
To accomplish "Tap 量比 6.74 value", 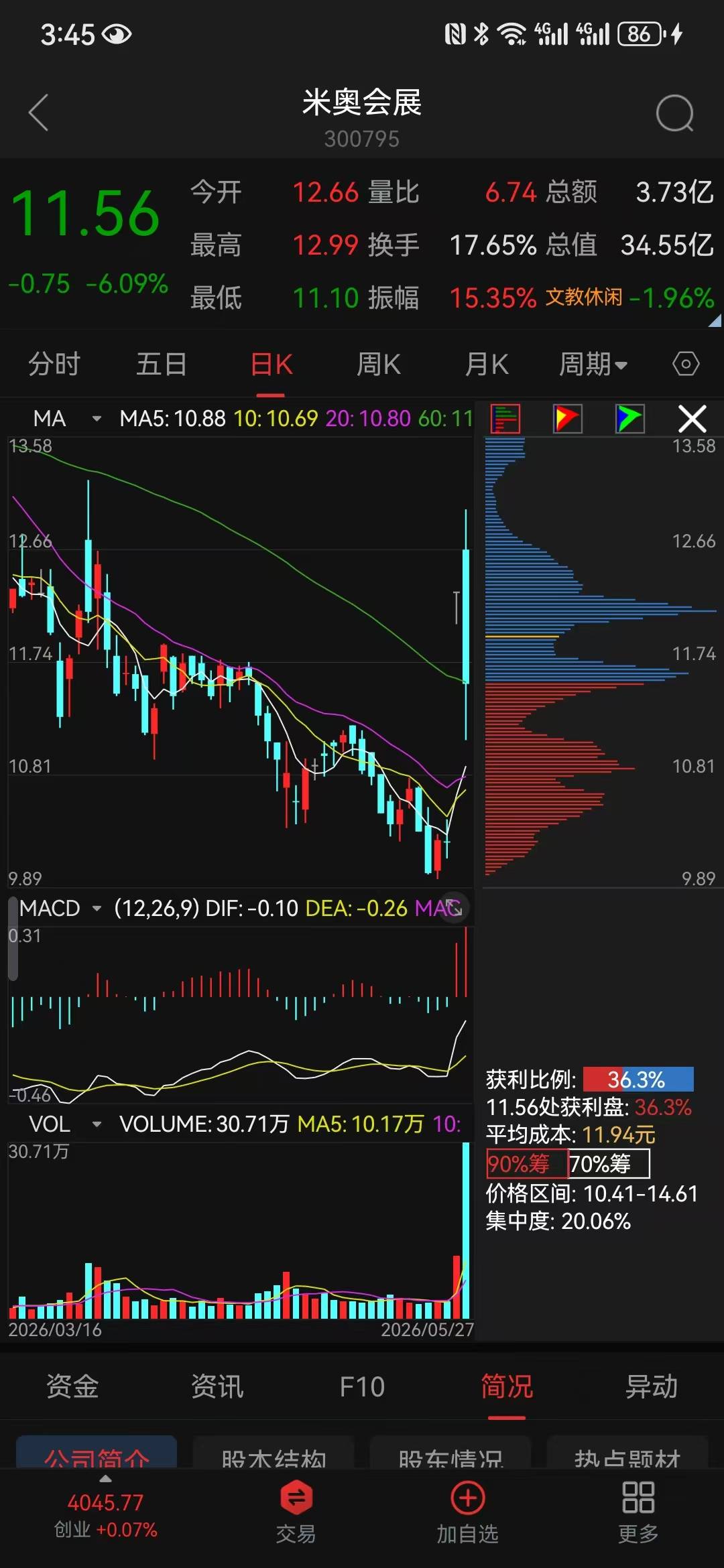I will 511,193.
